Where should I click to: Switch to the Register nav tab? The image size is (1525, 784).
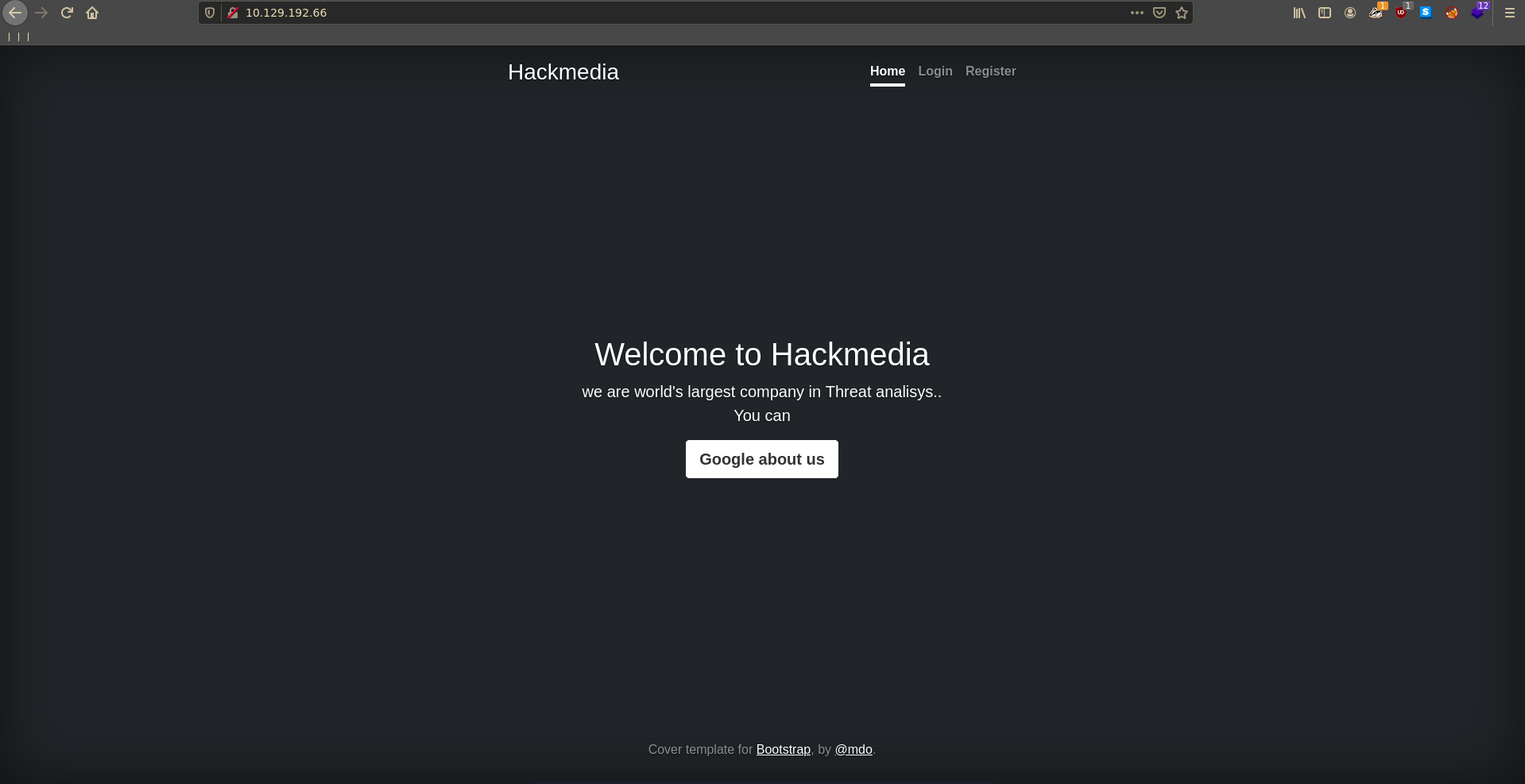pyautogui.click(x=990, y=71)
